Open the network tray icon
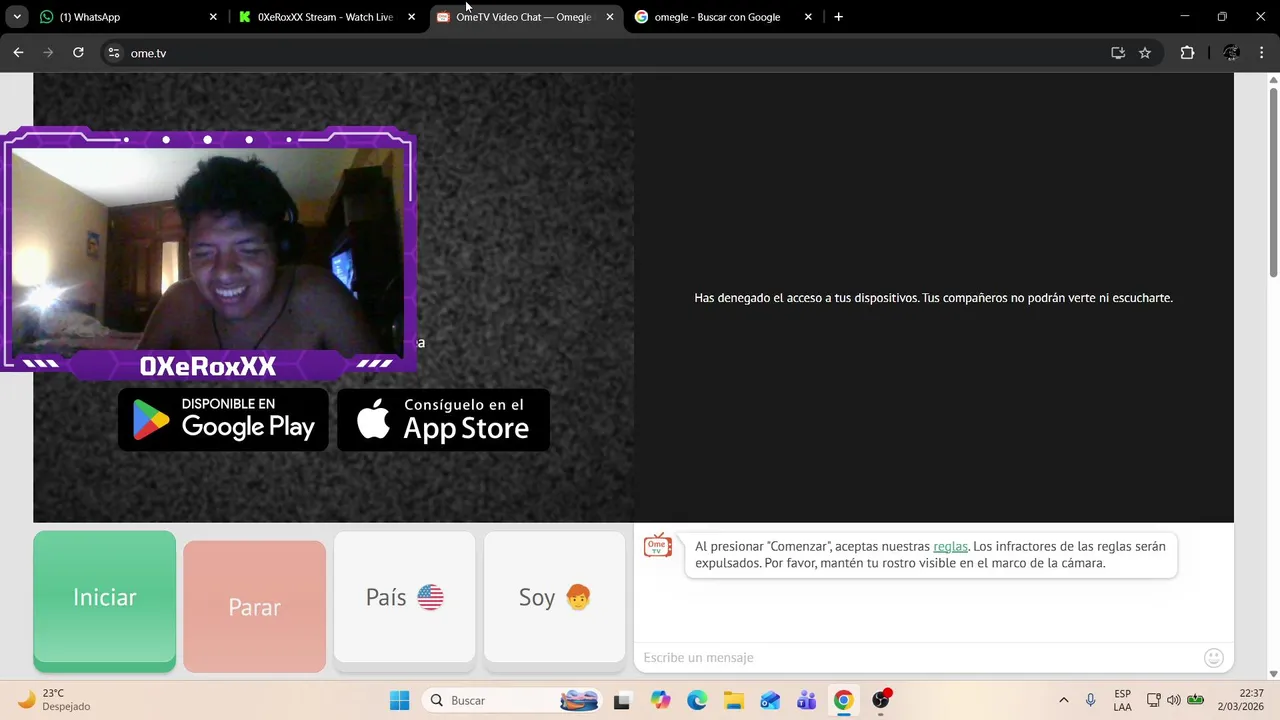Screen dimensions: 1280x720 [1153, 700]
